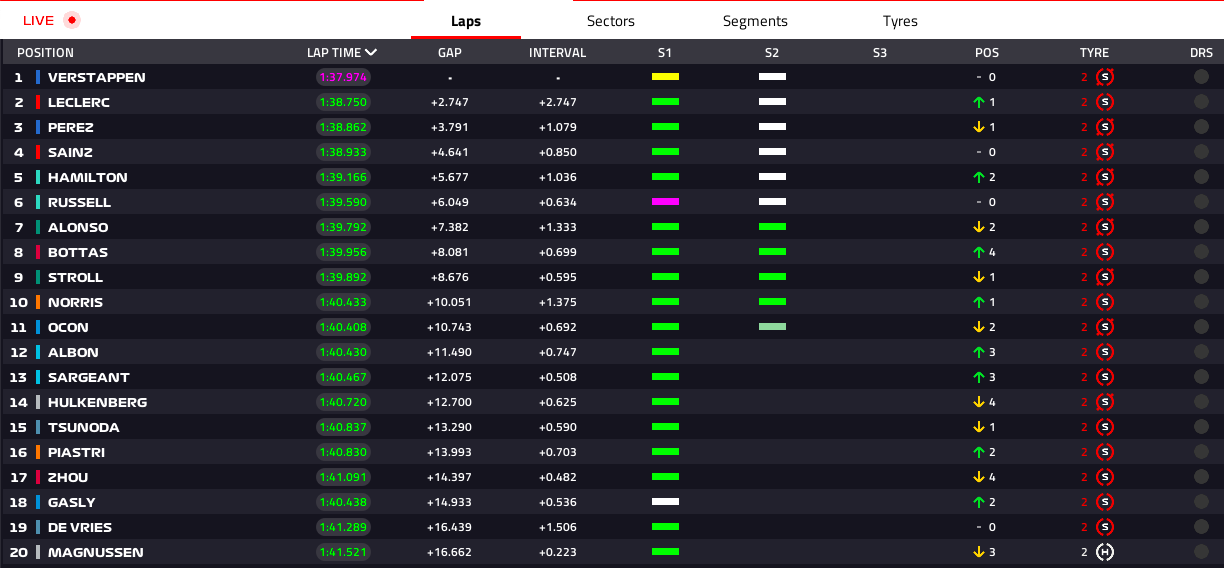The image size is (1224, 568).
Task: Click Hulkenberg's yellow down arrow
Action: click(x=979, y=402)
